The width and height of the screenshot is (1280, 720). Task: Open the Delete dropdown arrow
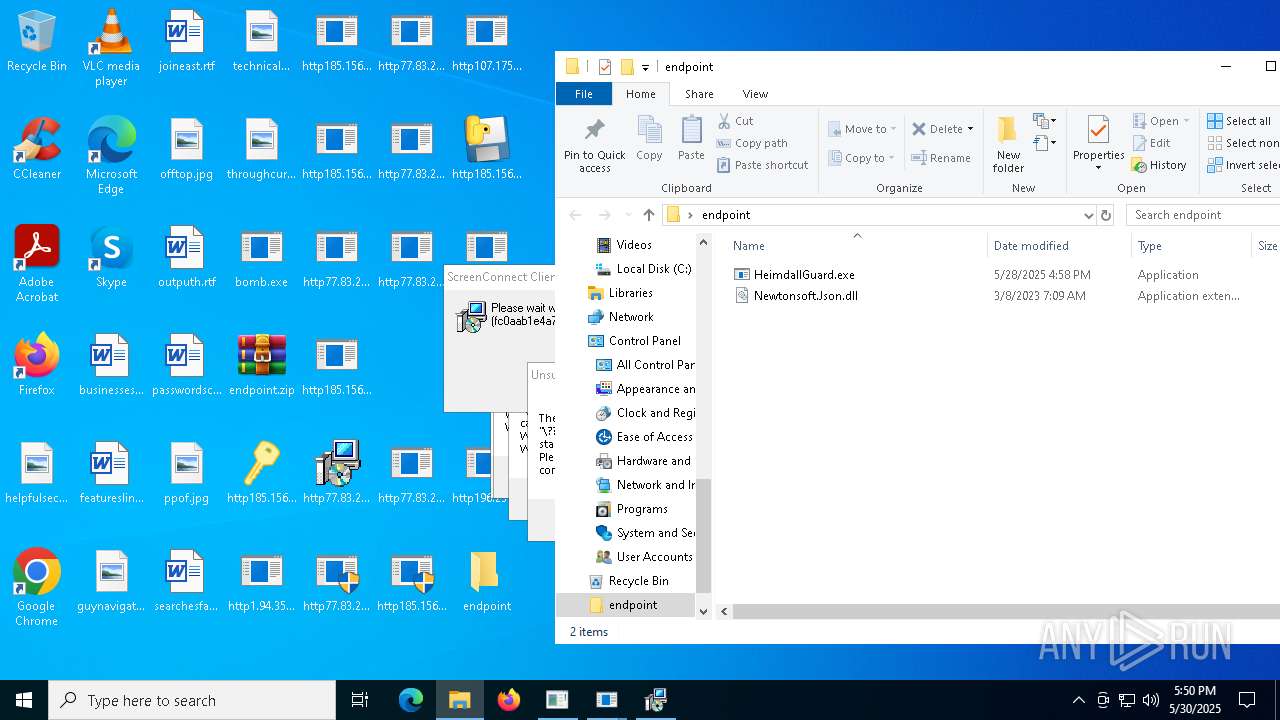[x=970, y=129]
